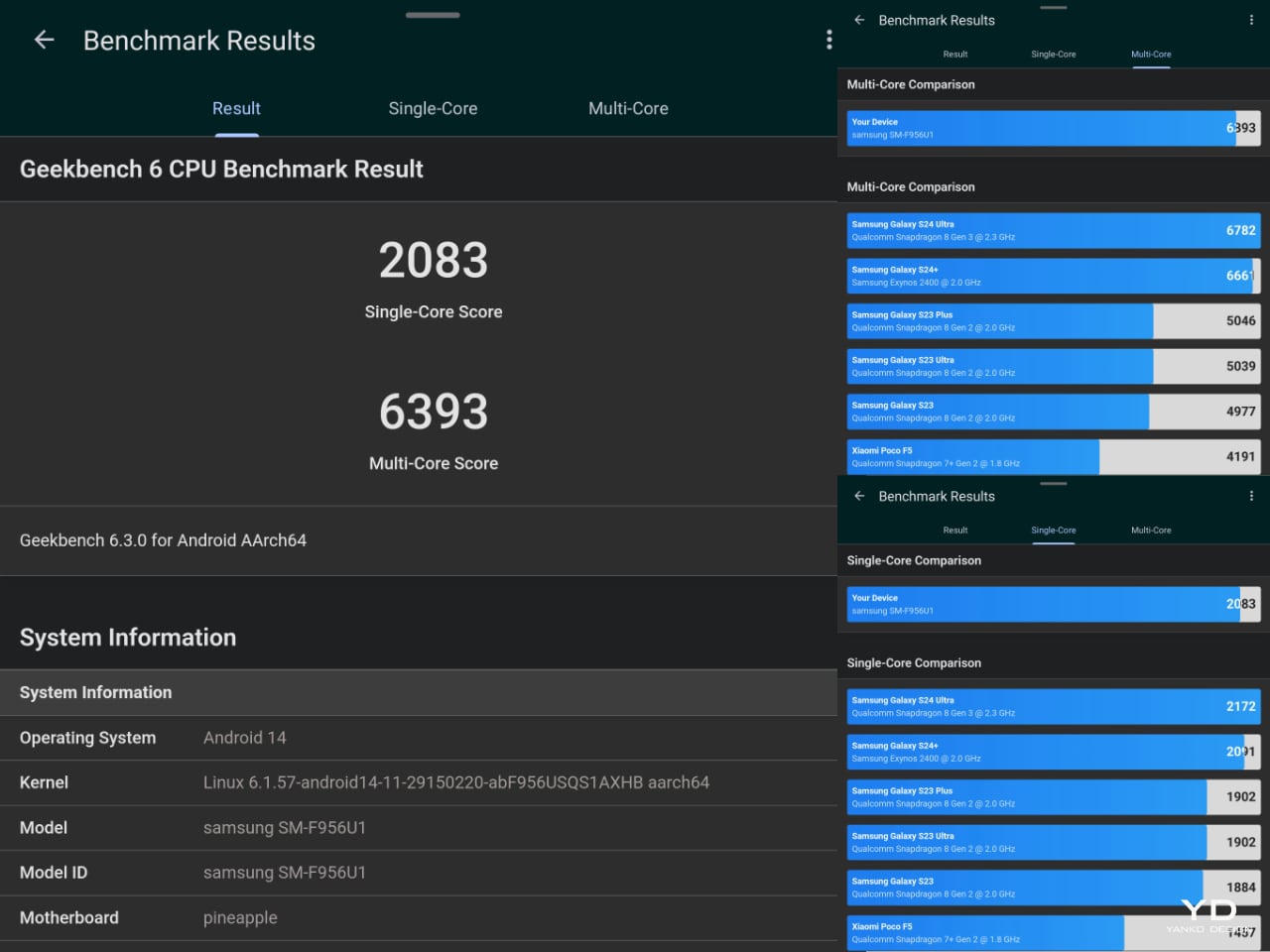Open three-dot overflow menu in large left panel
This screenshot has height=952, width=1270.
828,40
